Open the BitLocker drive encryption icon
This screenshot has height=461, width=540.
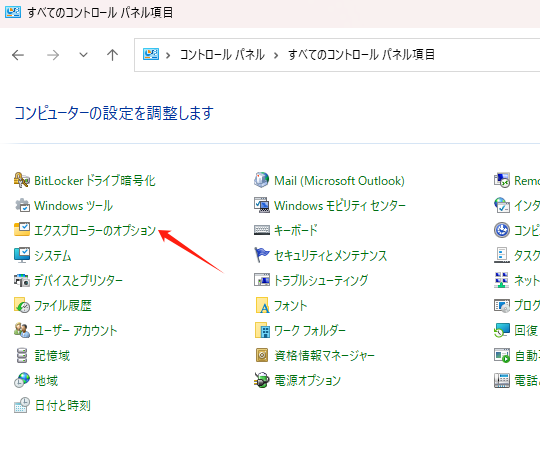click(22, 180)
